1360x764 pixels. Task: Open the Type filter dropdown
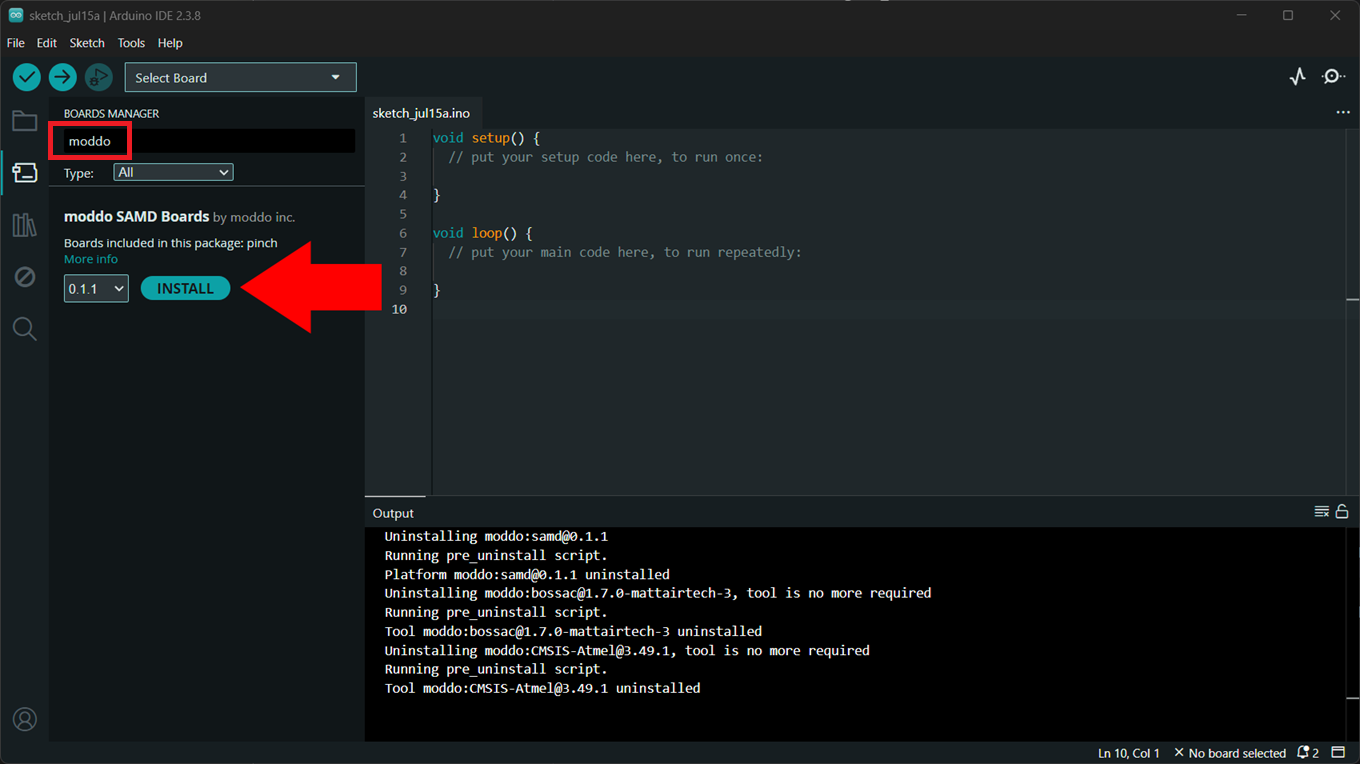tap(174, 172)
